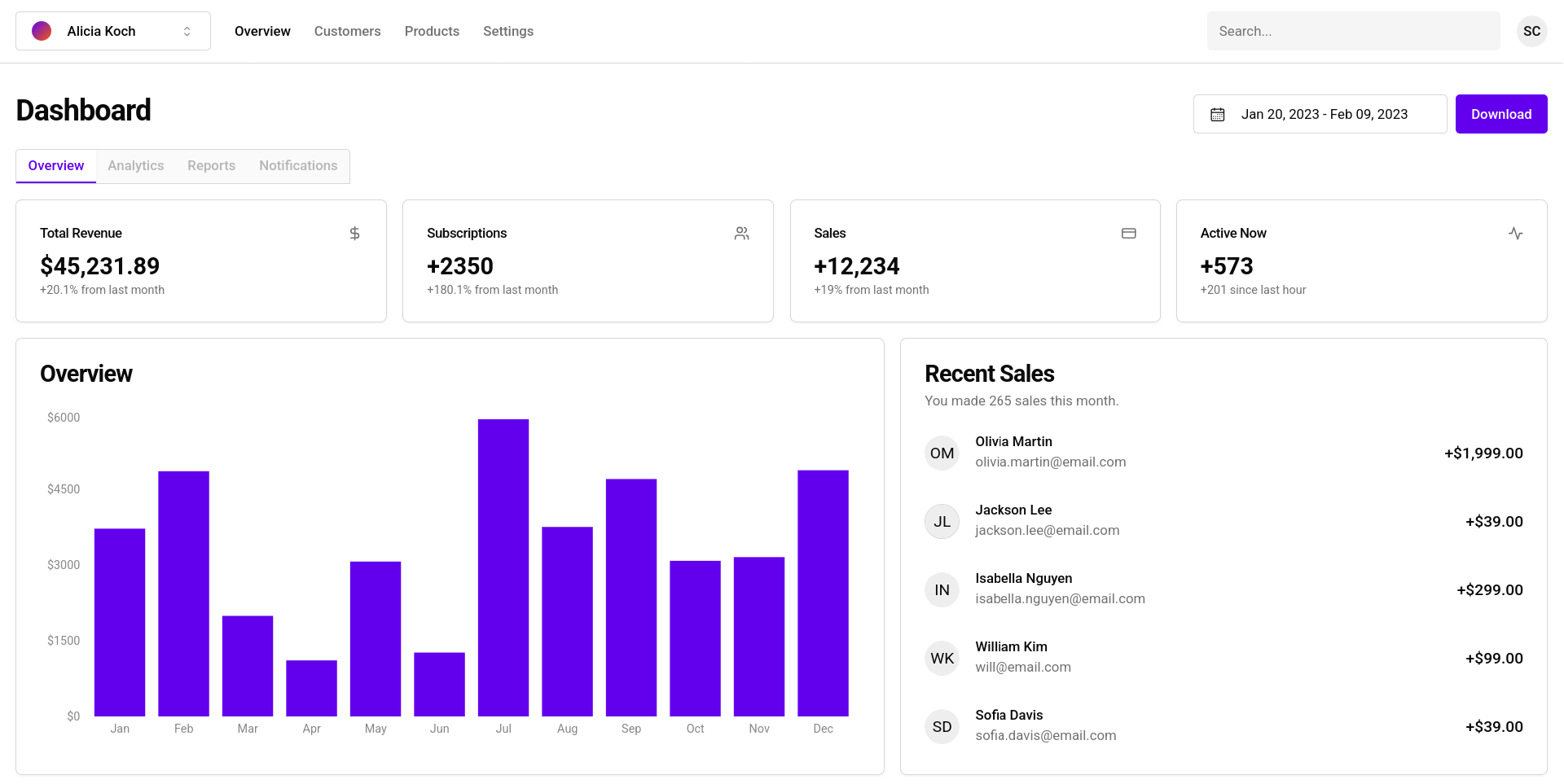Click the Jan bar in Overview chart

click(120, 622)
